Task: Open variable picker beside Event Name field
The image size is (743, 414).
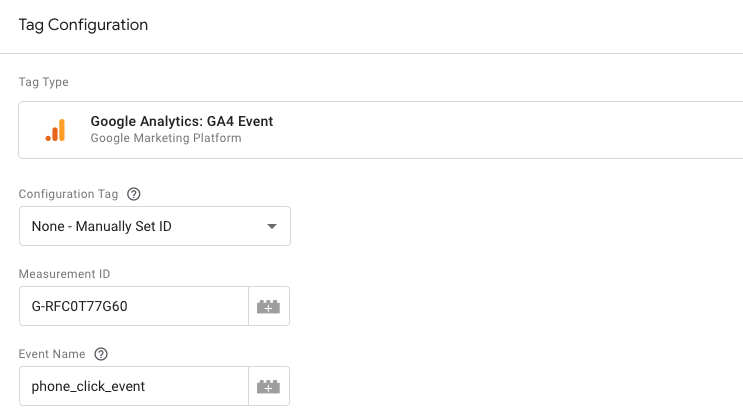Action: 268,386
